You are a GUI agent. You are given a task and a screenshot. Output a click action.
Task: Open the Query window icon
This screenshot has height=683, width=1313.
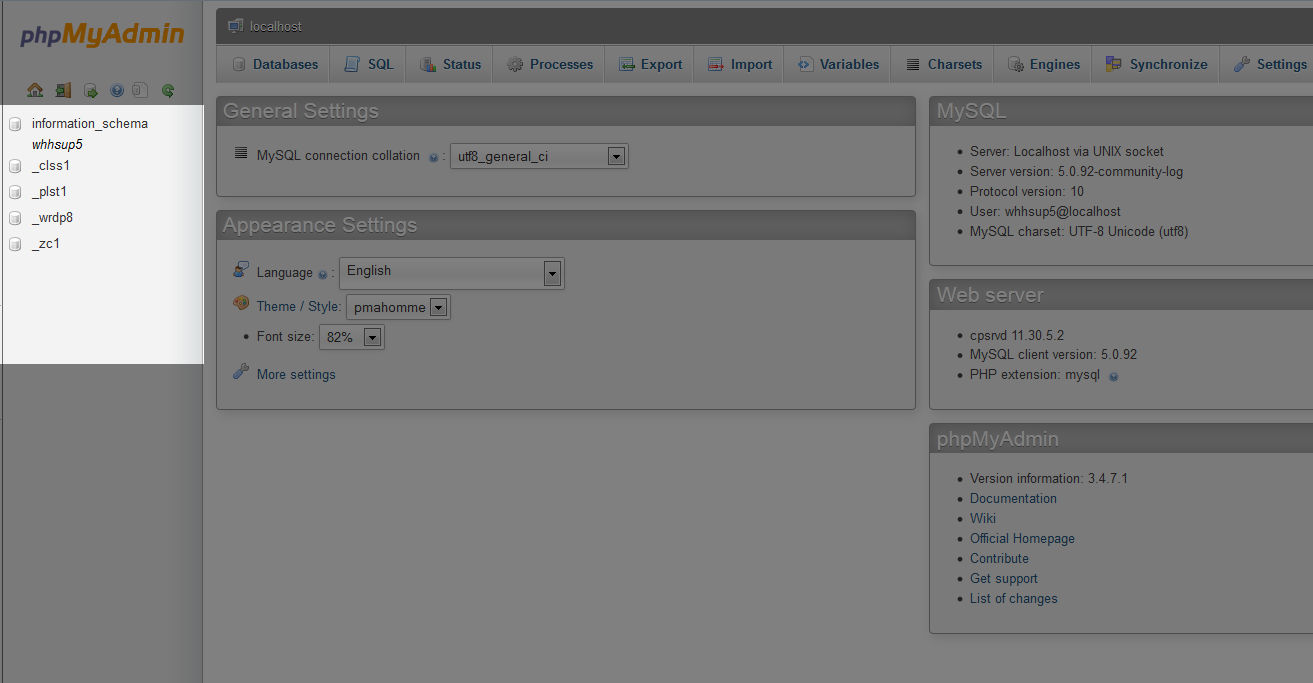[90, 90]
